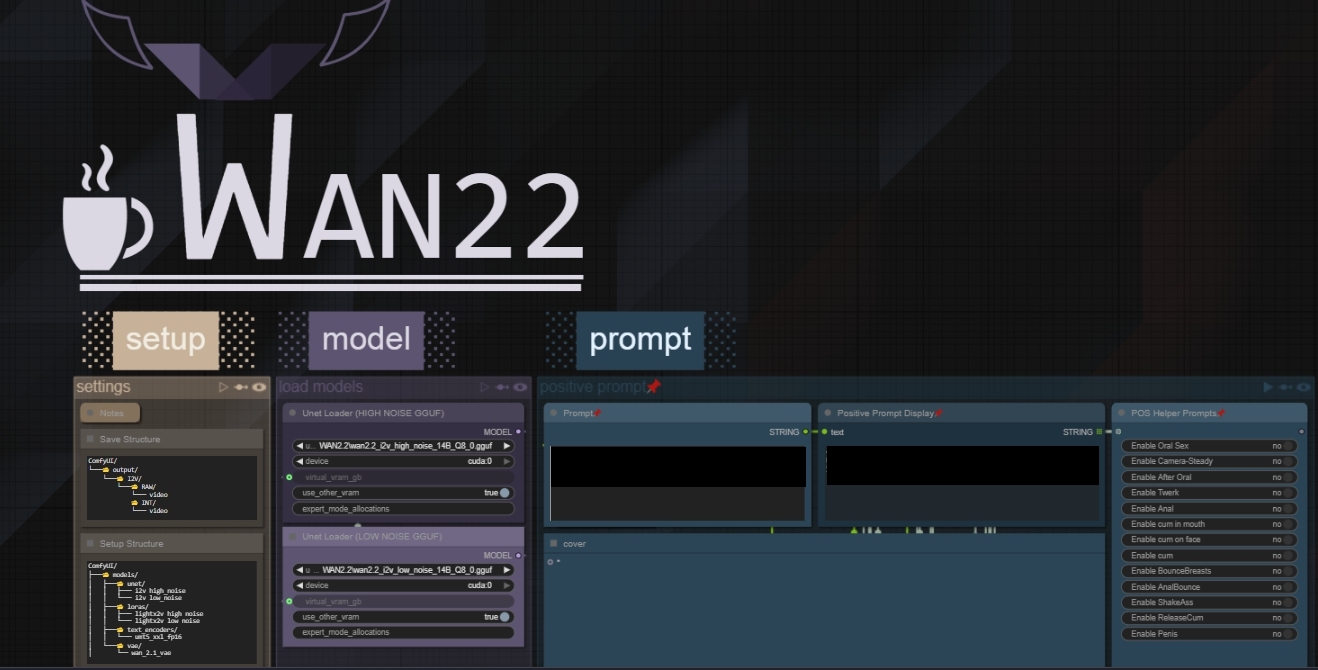
Task: Run the settings group with its play icon
Action: click(224, 387)
